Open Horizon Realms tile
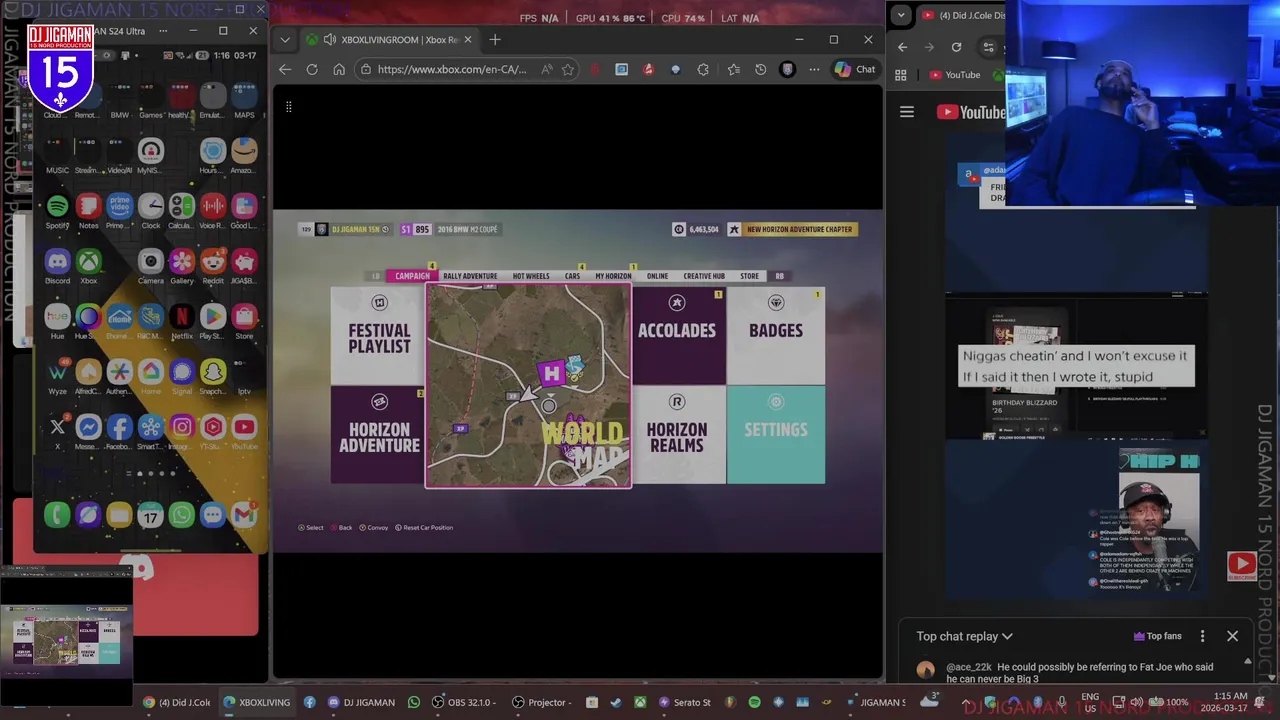 tap(677, 435)
